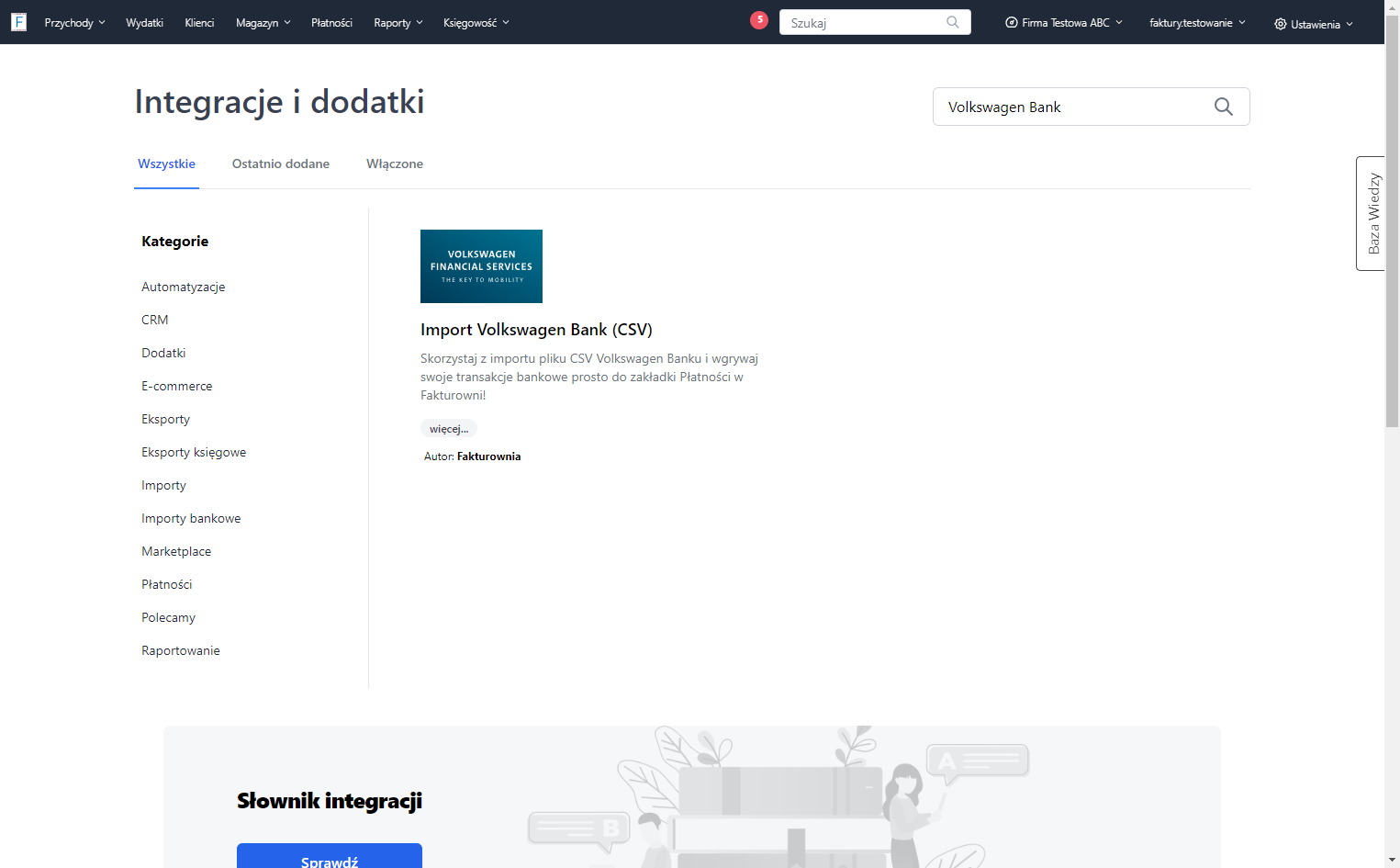Select the Płatności category in sidebar
Screen dimensions: 1400x868
tap(167, 584)
